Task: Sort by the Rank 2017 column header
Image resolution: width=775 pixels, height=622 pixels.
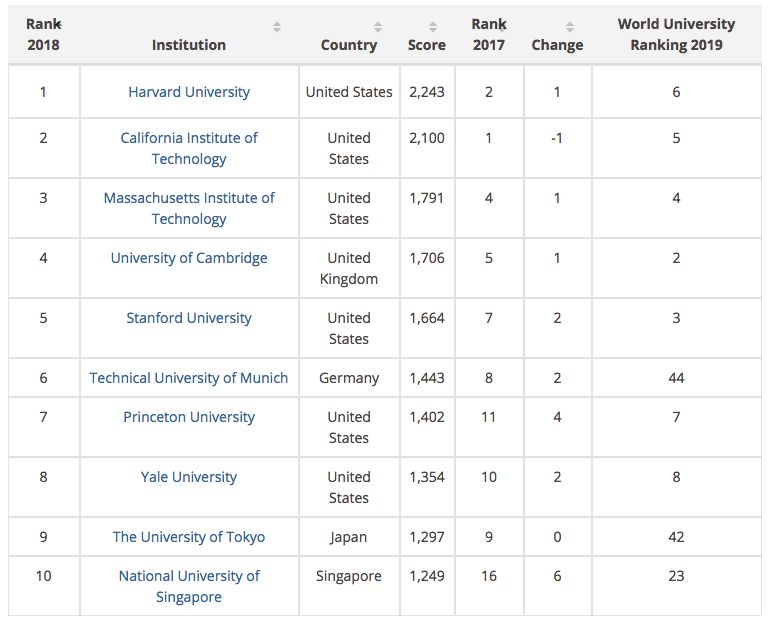Action: pos(489,35)
